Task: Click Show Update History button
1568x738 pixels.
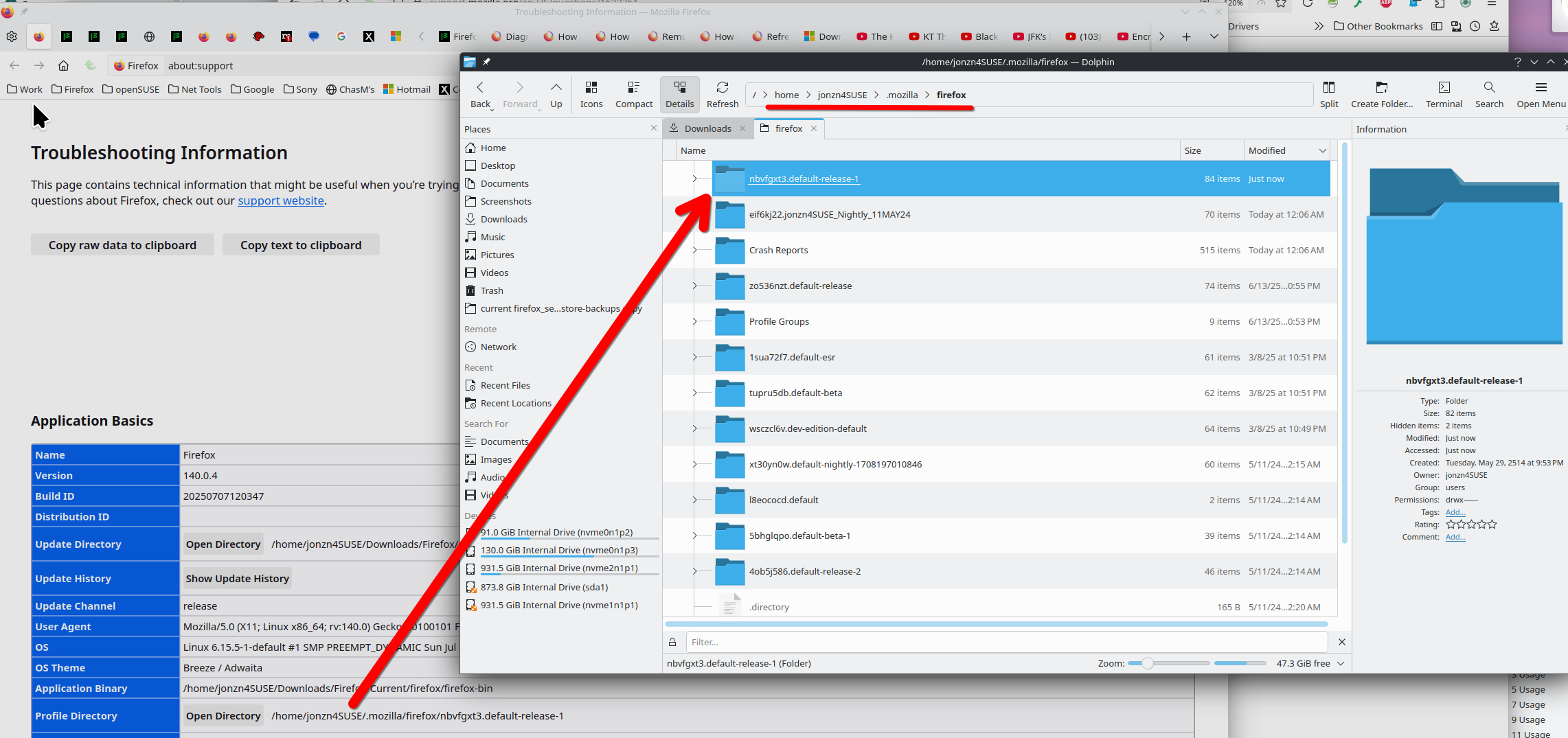Action: [237, 578]
